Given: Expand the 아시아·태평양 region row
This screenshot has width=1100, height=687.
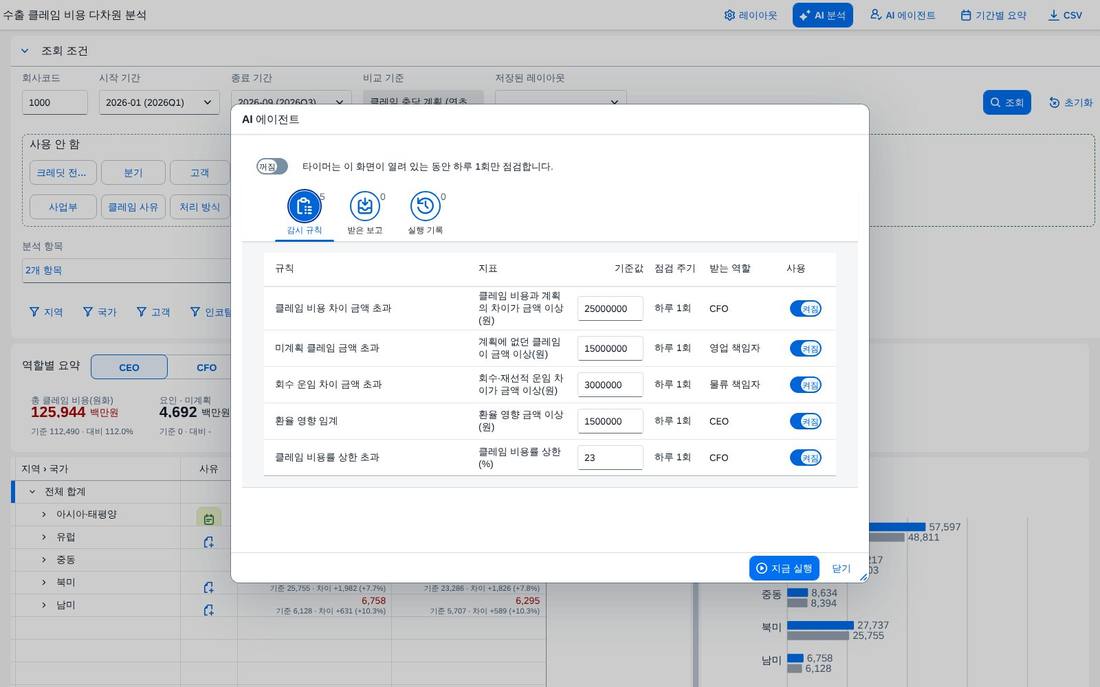Looking at the screenshot, I should pos(43,514).
